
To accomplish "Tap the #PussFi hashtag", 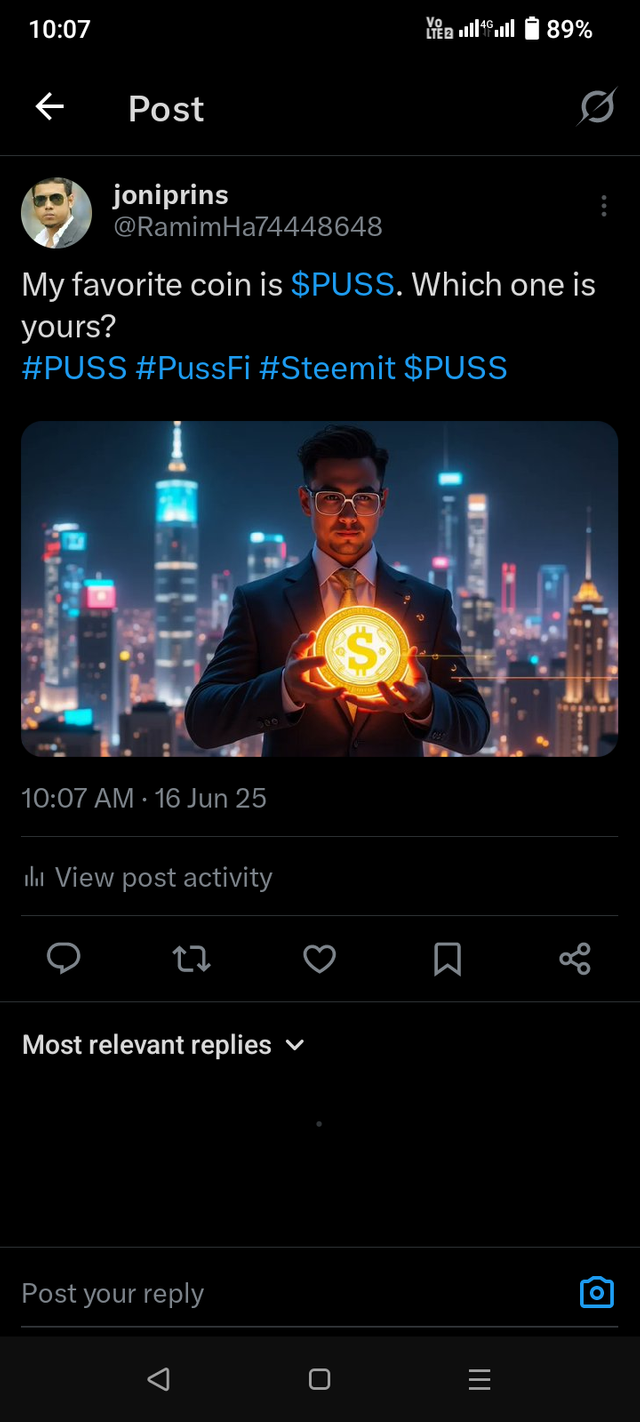I will pos(192,368).
